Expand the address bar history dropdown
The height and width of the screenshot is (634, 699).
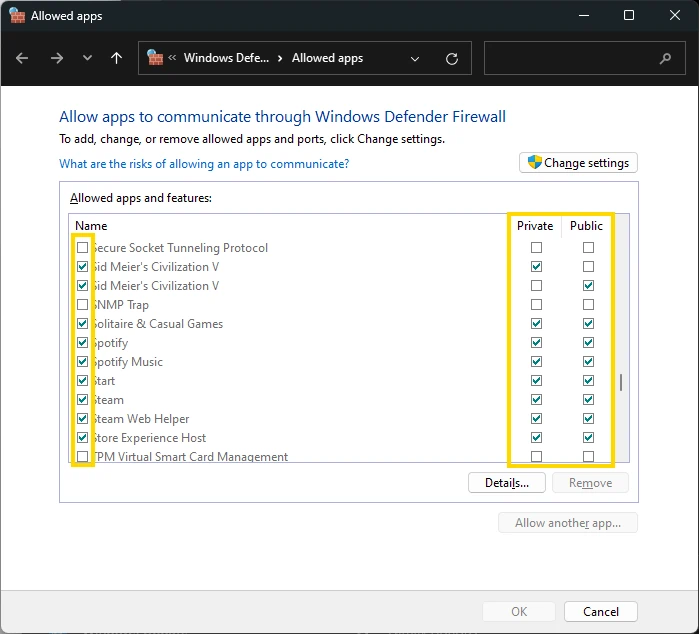click(x=415, y=59)
